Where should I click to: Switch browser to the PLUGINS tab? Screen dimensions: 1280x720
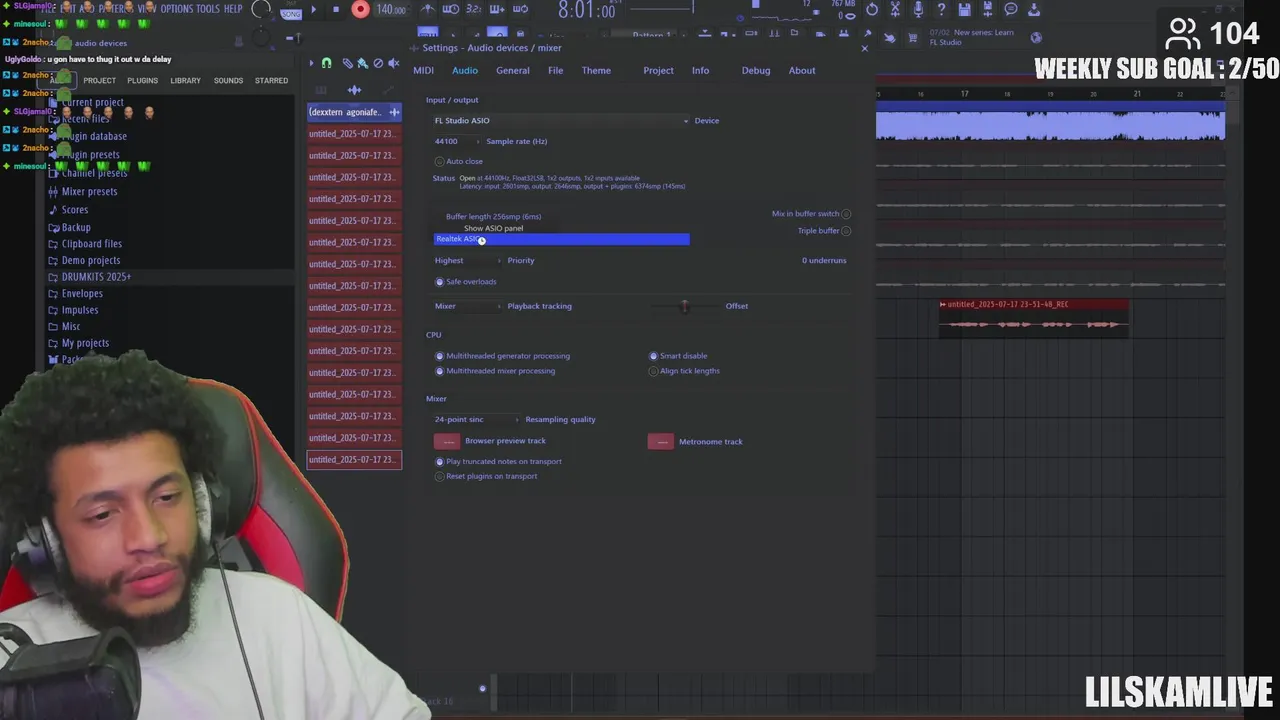(x=142, y=80)
